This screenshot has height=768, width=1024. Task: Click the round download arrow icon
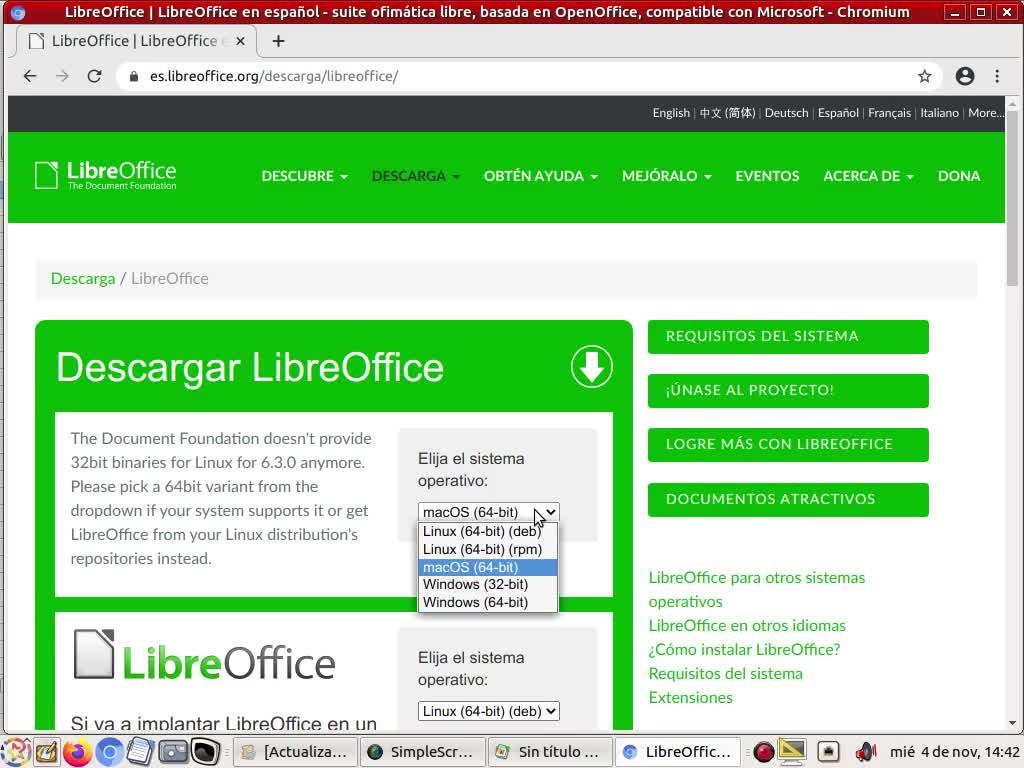tap(591, 366)
